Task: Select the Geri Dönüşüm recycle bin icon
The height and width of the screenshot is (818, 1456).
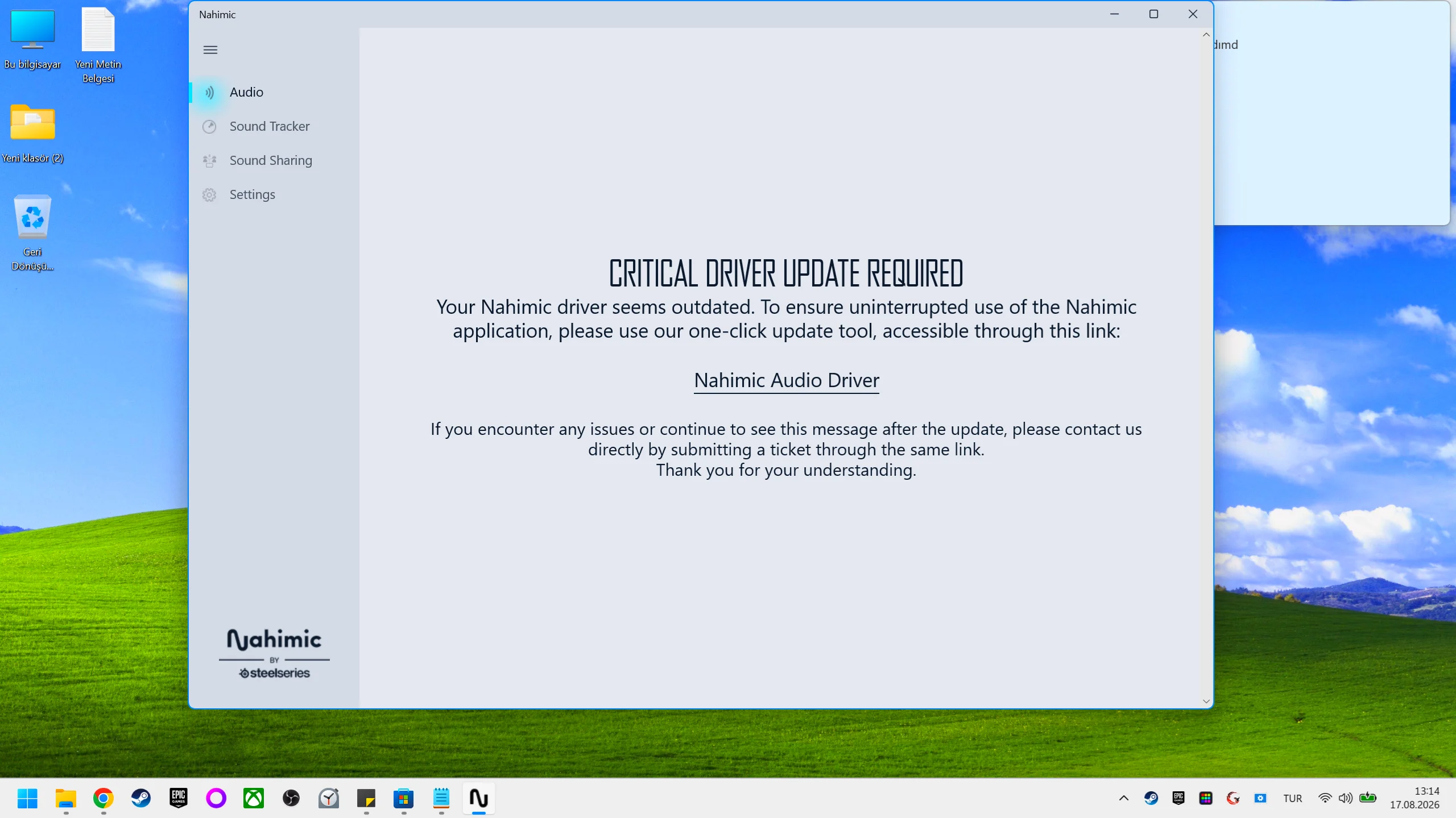Action: pos(32,233)
